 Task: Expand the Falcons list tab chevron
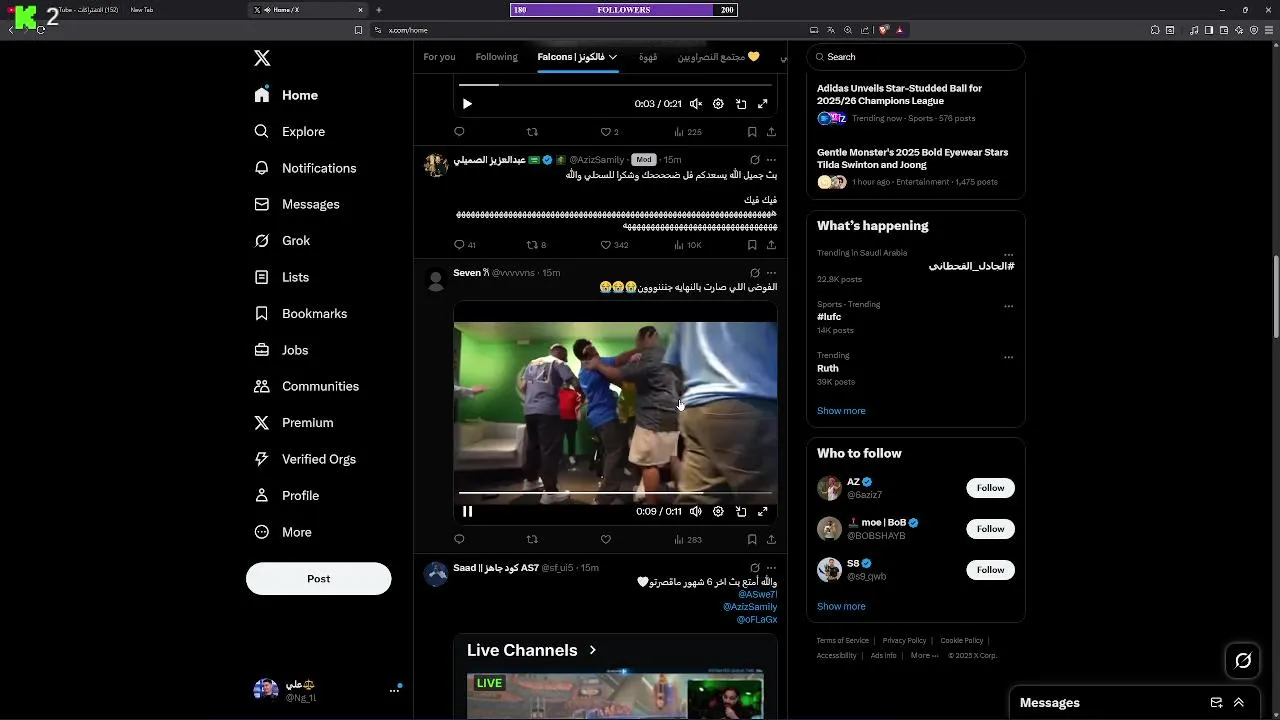point(612,57)
